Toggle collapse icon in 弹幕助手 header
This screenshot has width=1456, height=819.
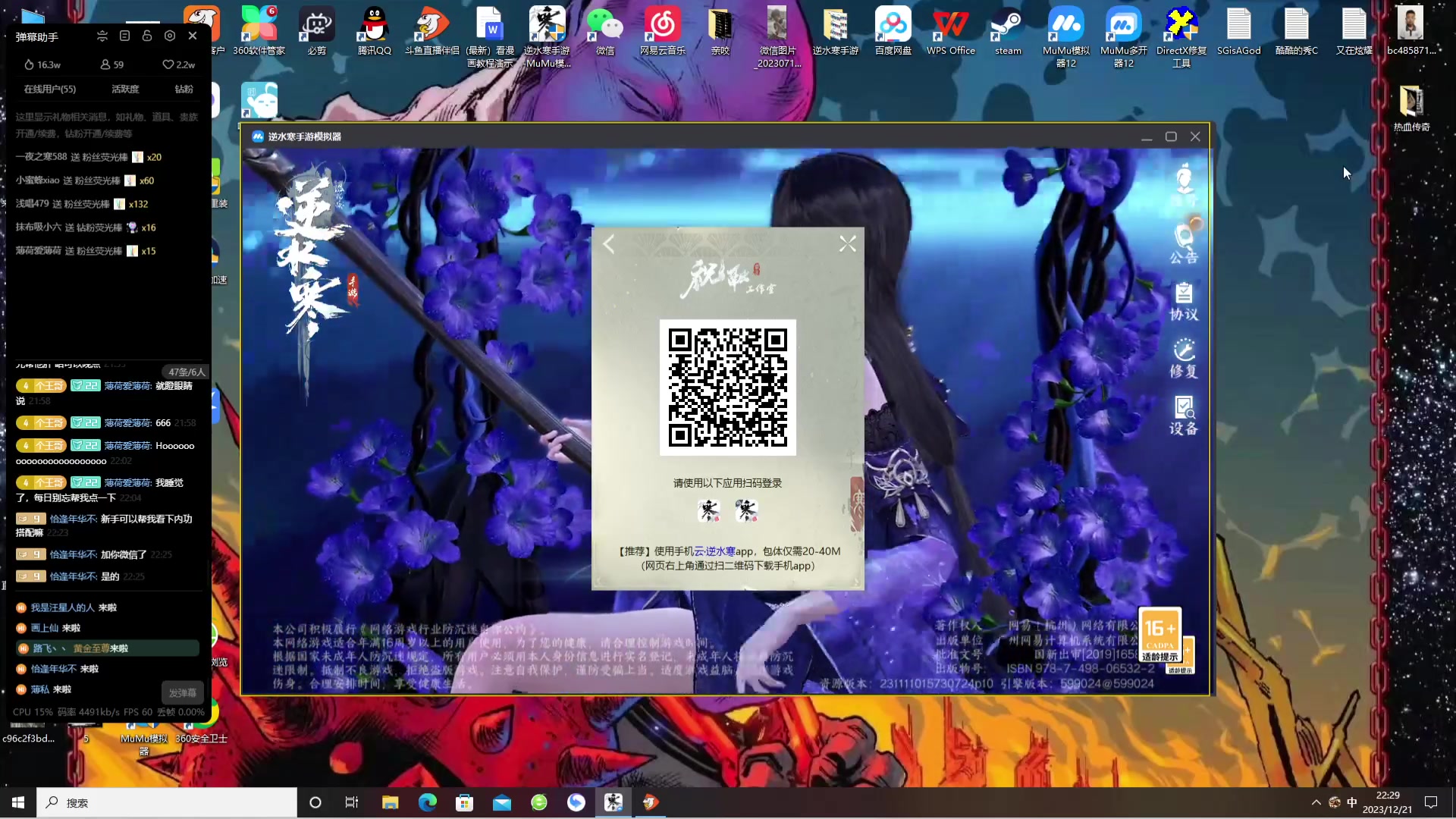pos(102,36)
